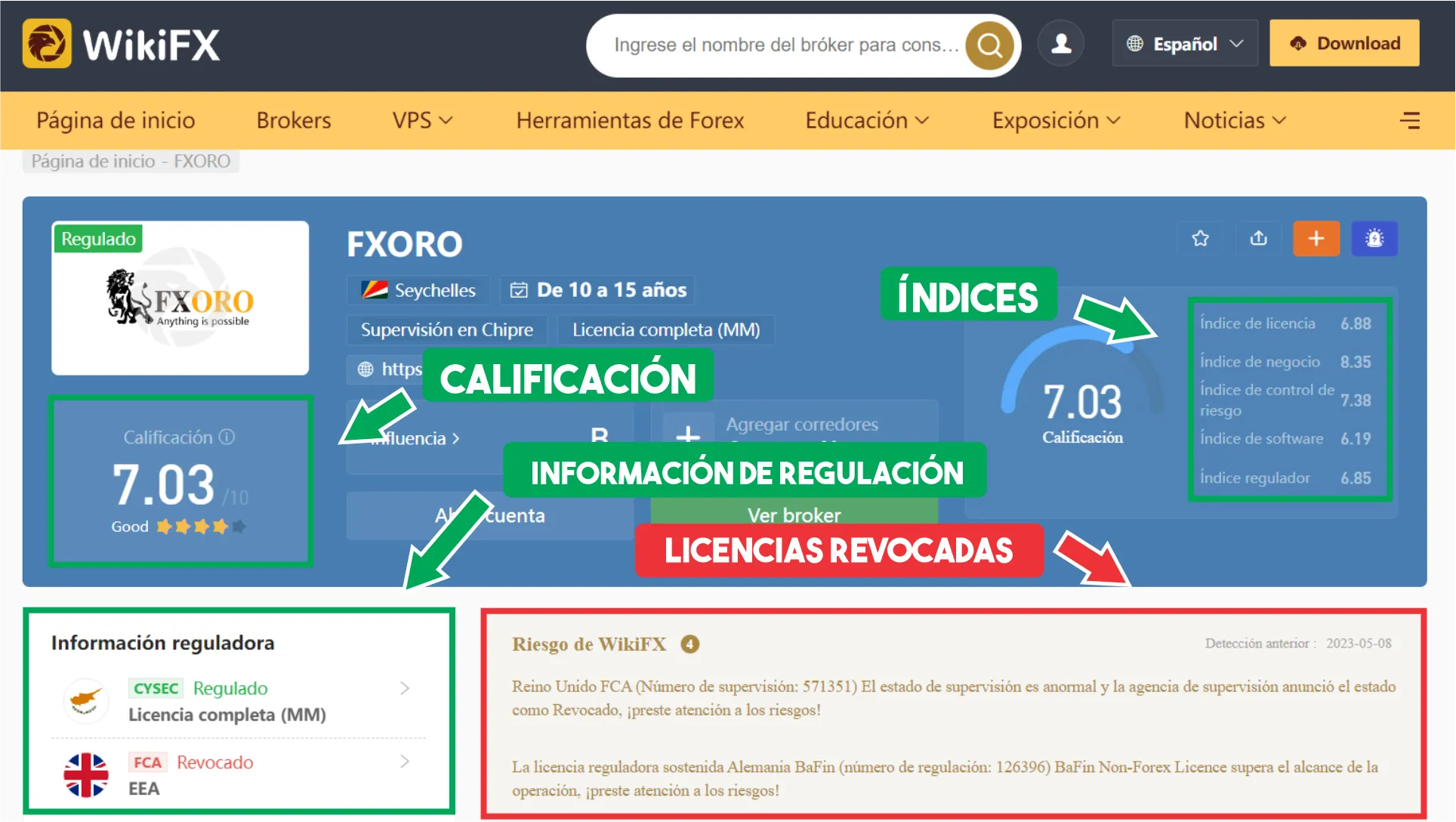Viewport: 1456px width, 822px height.
Task: Expand the CYSEC Regulado row chevron
Action: [x=405, y=688]
